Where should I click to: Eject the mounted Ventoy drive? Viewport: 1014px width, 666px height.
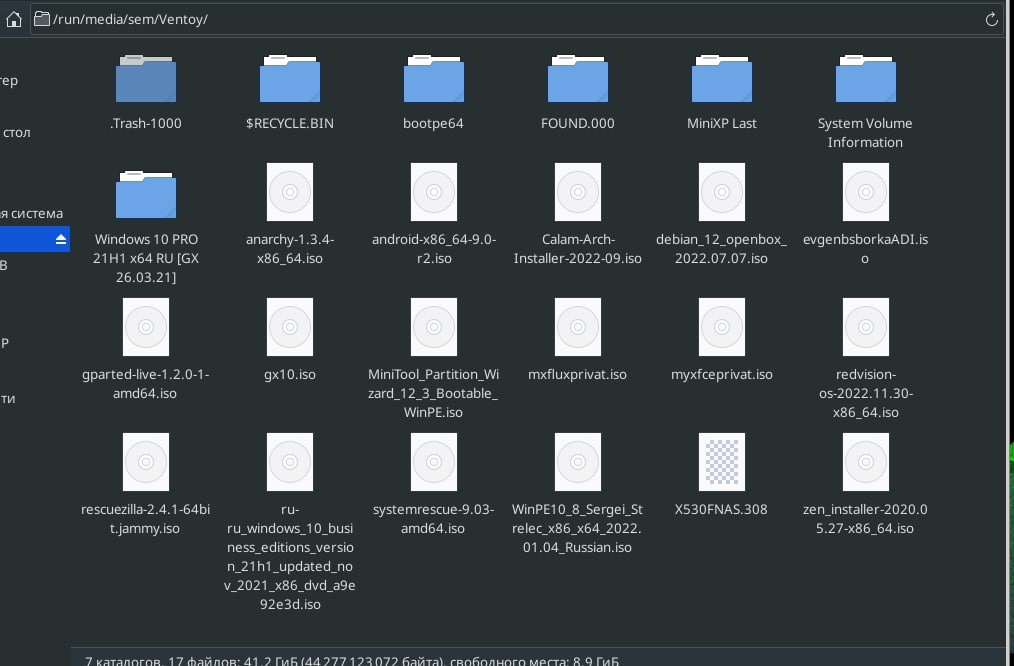tap(61, 239)
